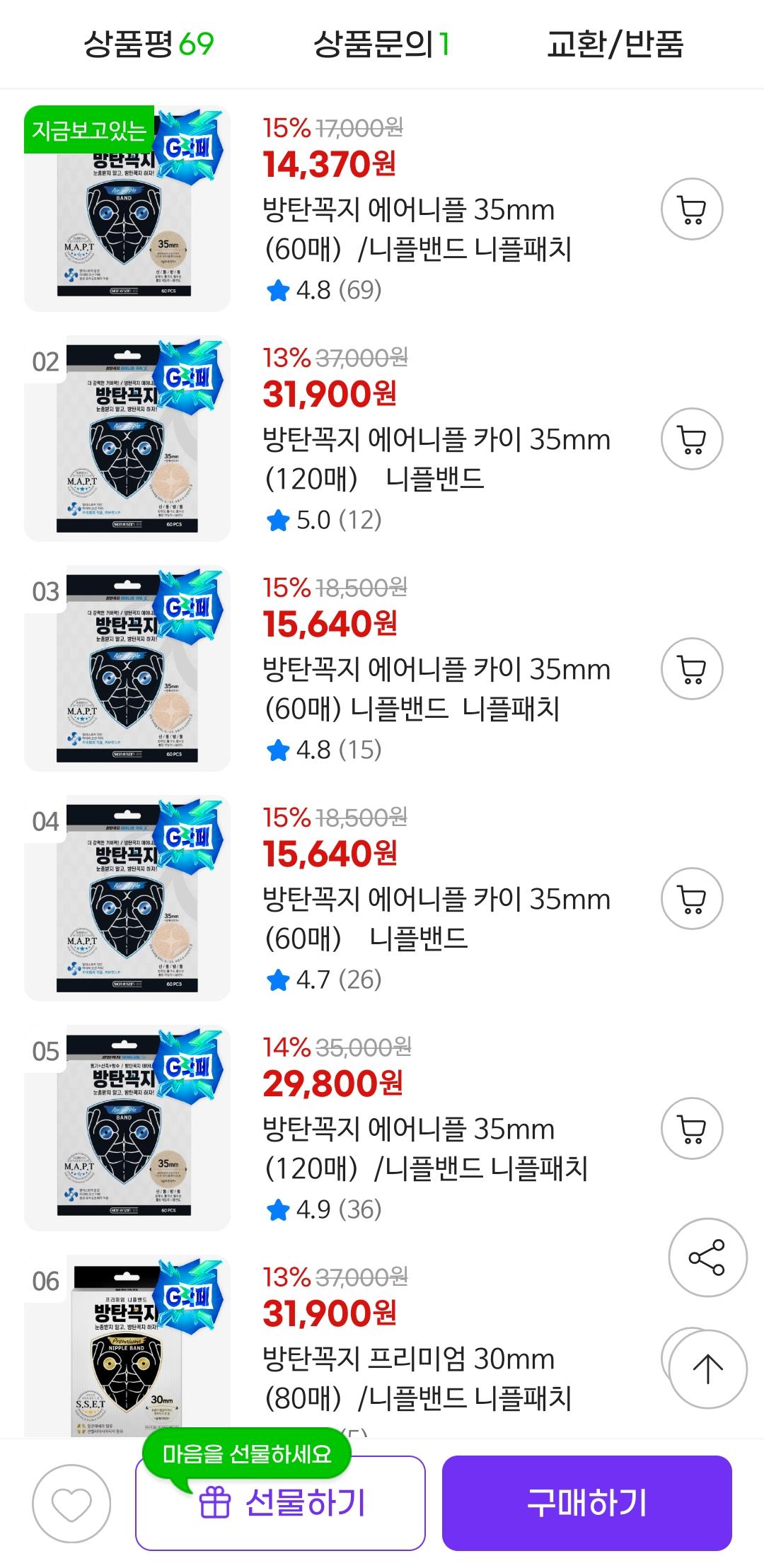Toggle the heart wishlist button
Screen dimensions: 764x1568
coord(71,1504)
